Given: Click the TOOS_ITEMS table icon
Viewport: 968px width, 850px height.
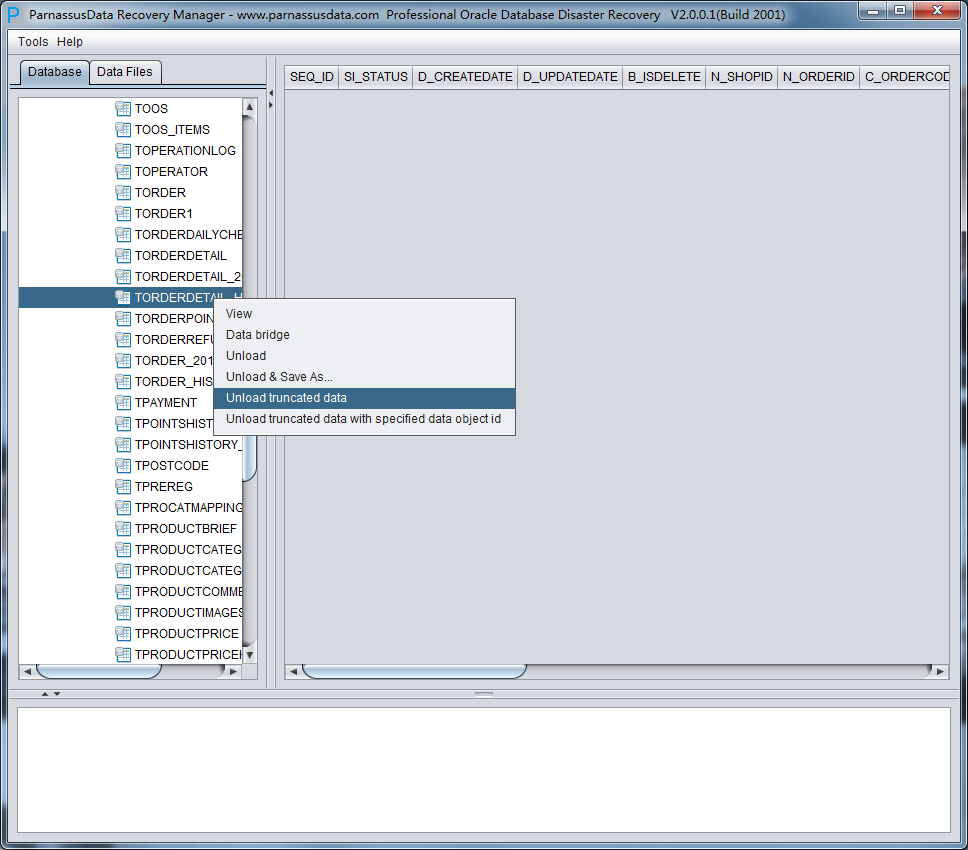Looking at the screenshot, I should point(123,129).
